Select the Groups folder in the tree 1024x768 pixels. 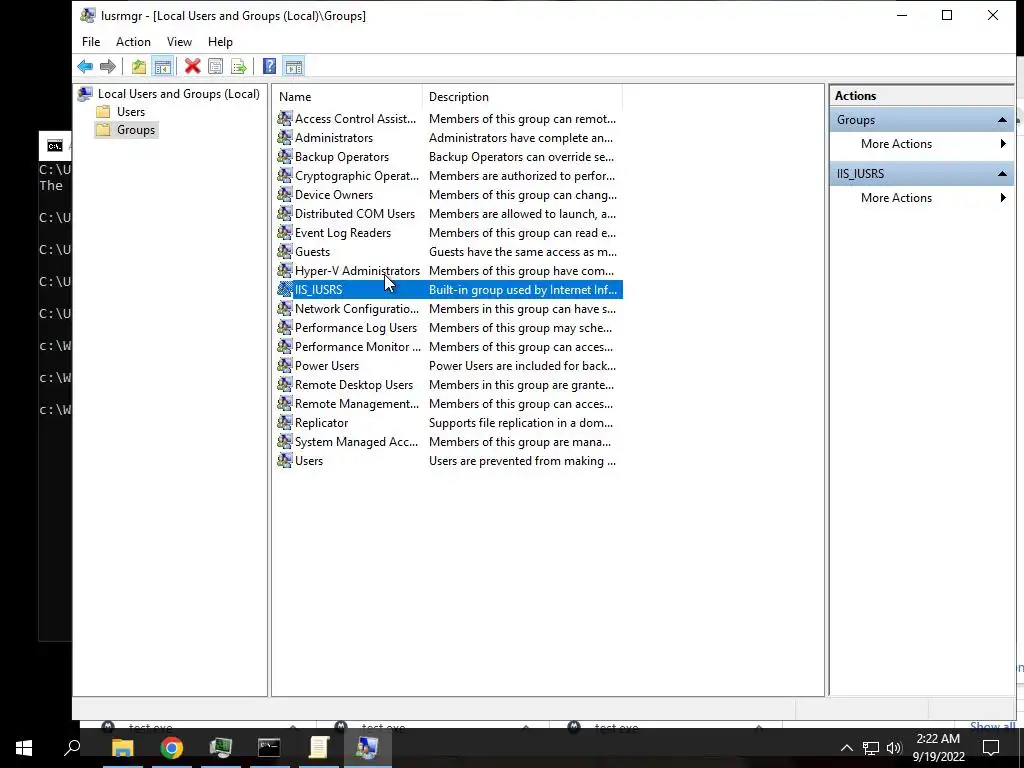[136, 130]
